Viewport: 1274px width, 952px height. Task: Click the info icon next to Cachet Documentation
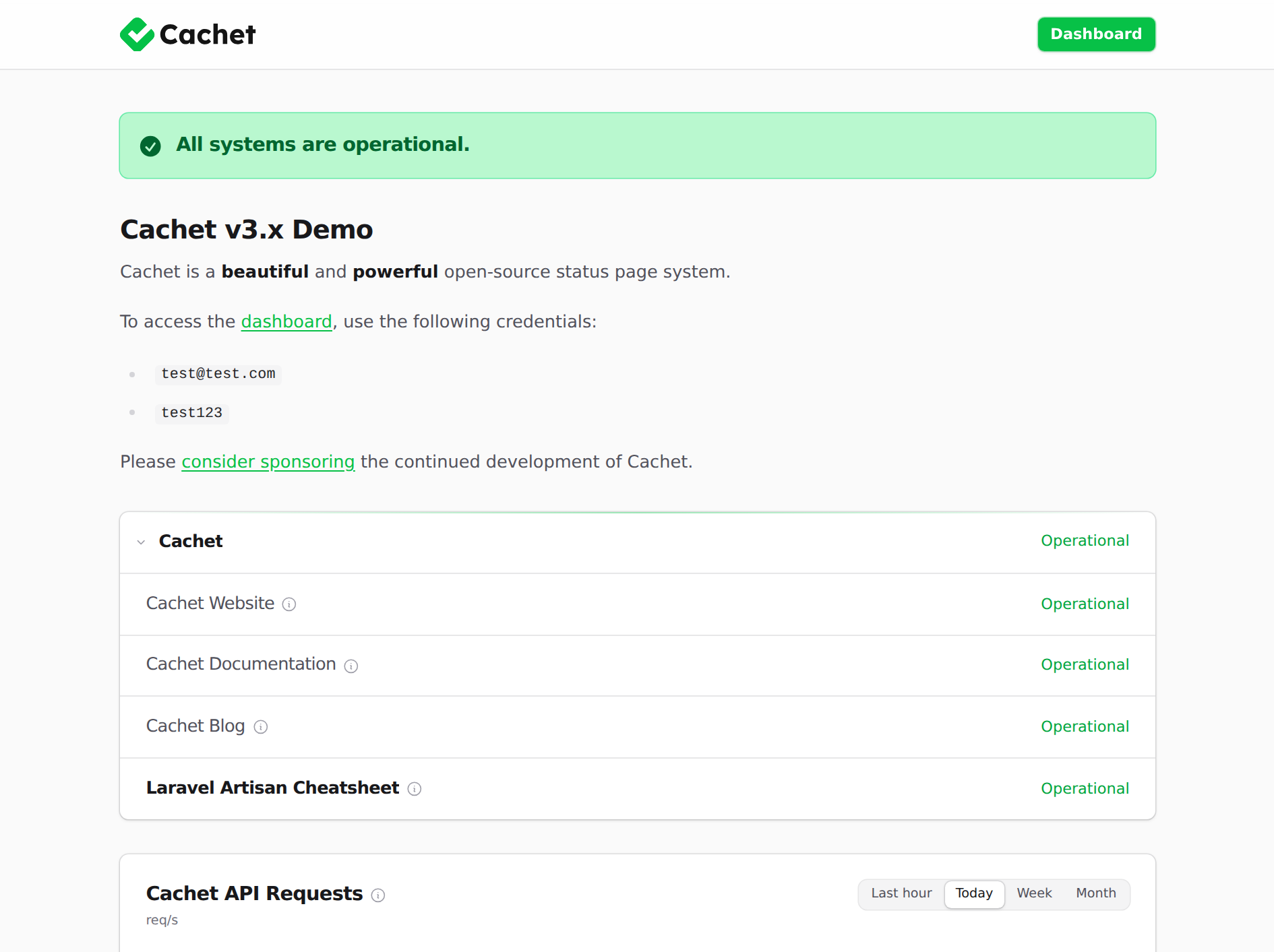tap(351, 666)
